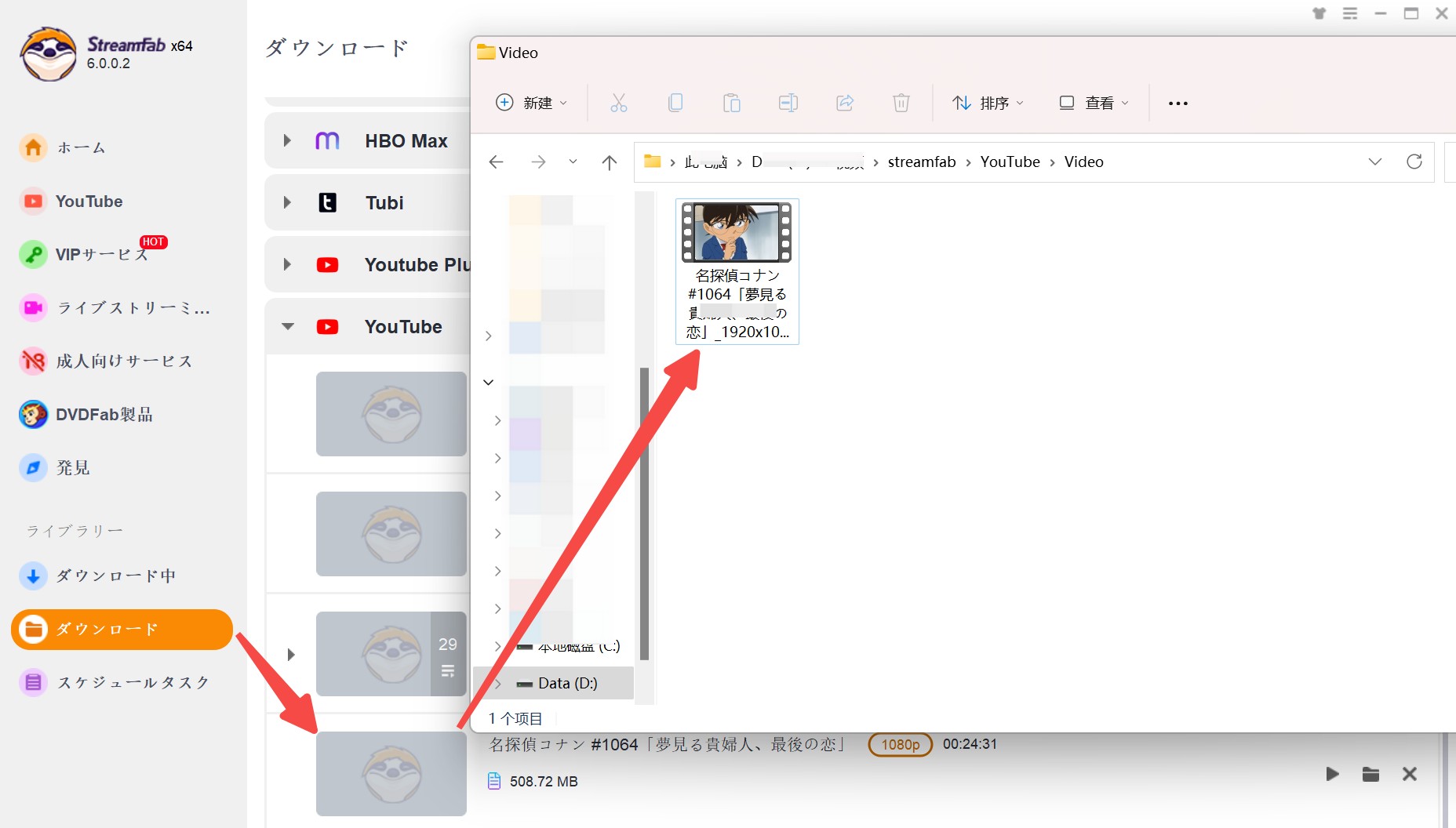The height and width of the screenshot is (828, 1456).
Task: Collapse the YouTube download group
Action: [x=288, y=326]
